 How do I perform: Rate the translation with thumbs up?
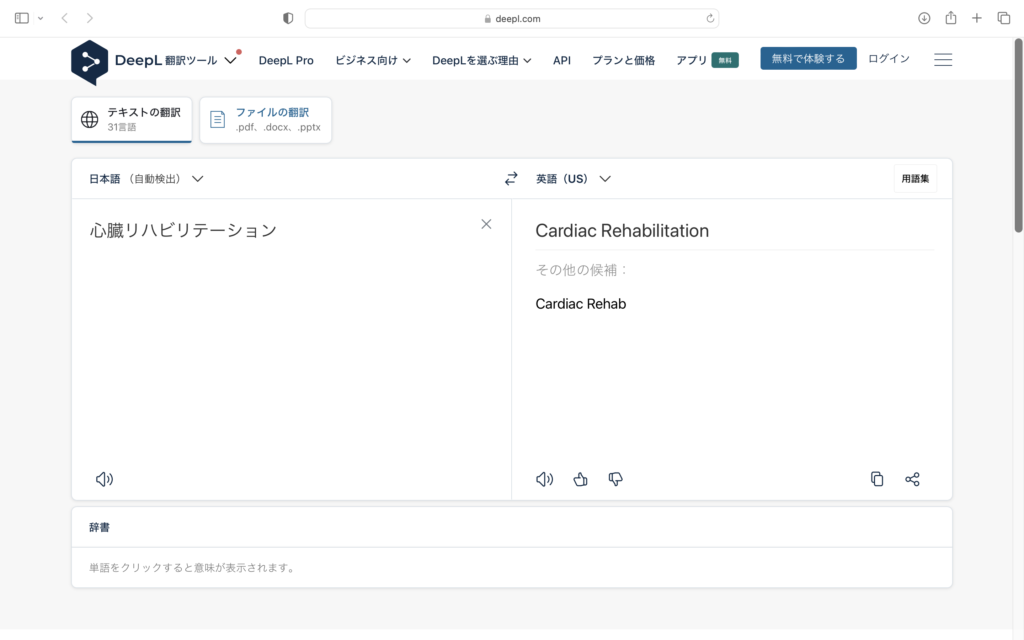coord(580,479)
